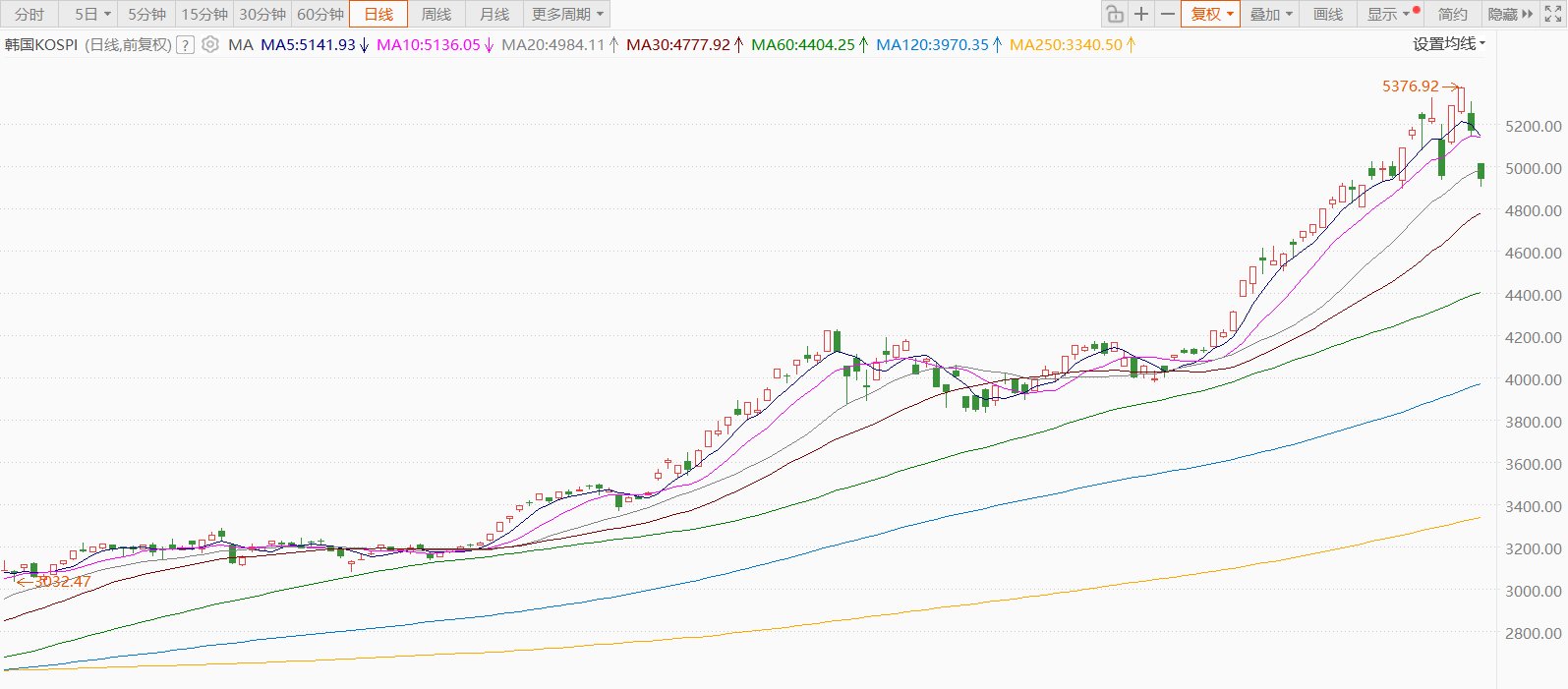Open the 显示 display dropdown
1568x689 pixels.
[x=1391, y=14]
